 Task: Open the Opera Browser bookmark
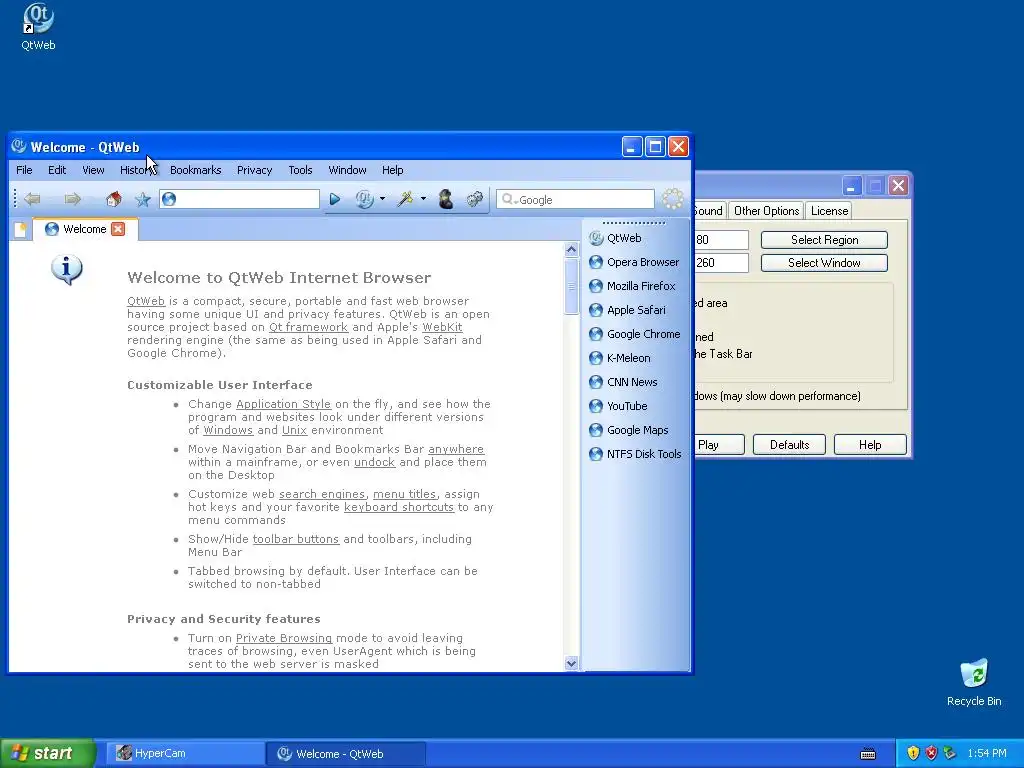point(634,263)
